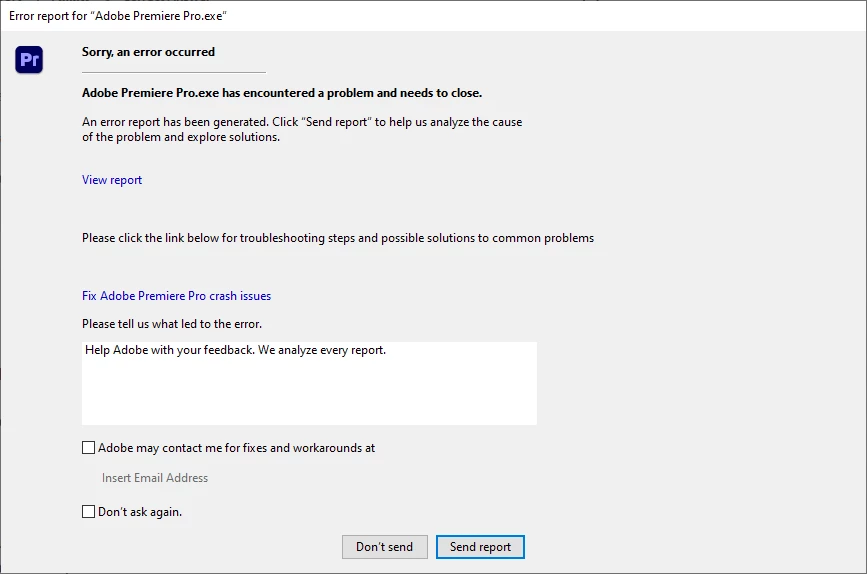867x574 pixels.
Task: Click the "Adobe may contact me for fixes" label
Action: 237,448
